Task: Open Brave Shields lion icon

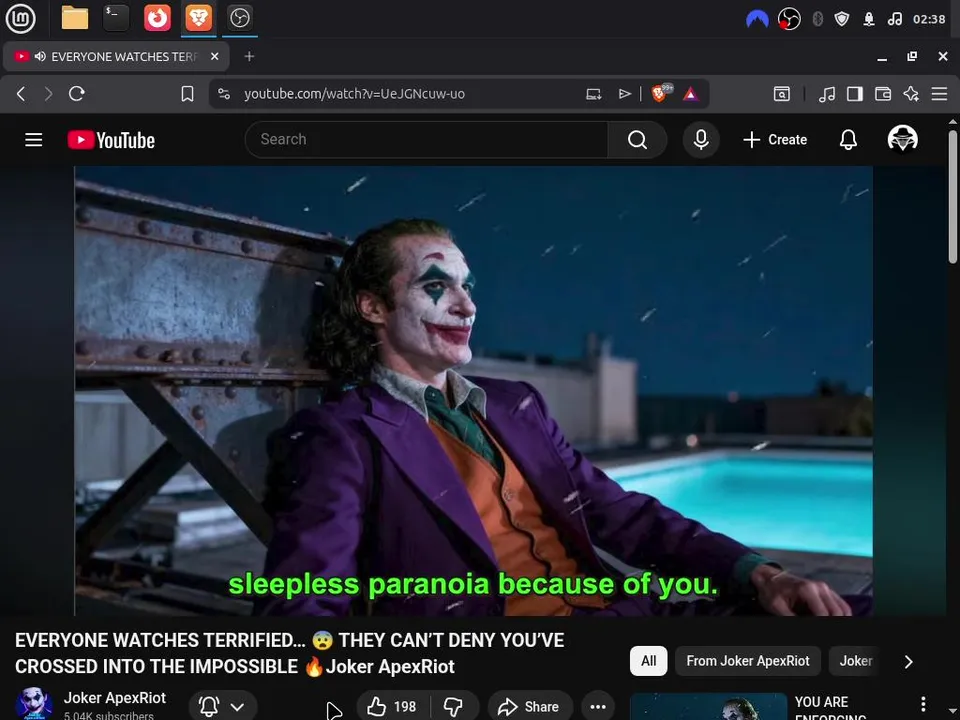Action: (x=661, y=93)
